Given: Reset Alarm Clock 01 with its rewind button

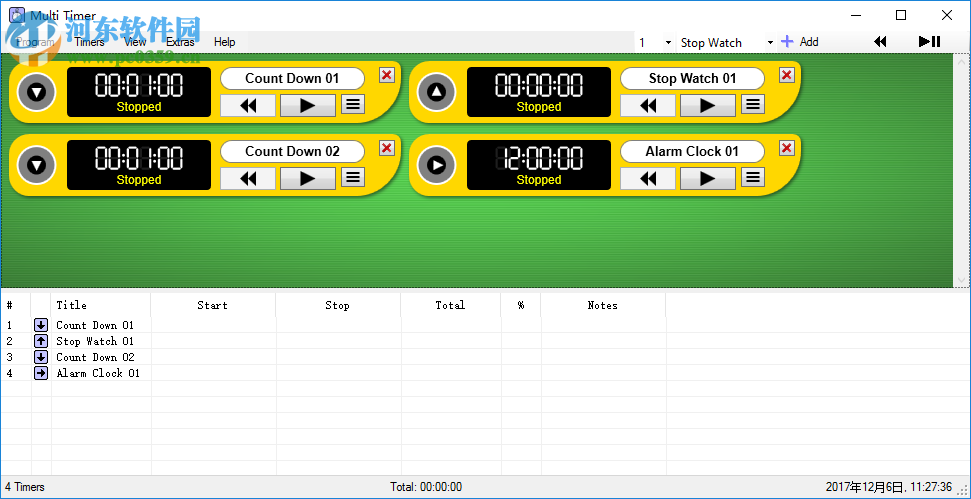Looking at the screenshot, I should pos(648,178).
